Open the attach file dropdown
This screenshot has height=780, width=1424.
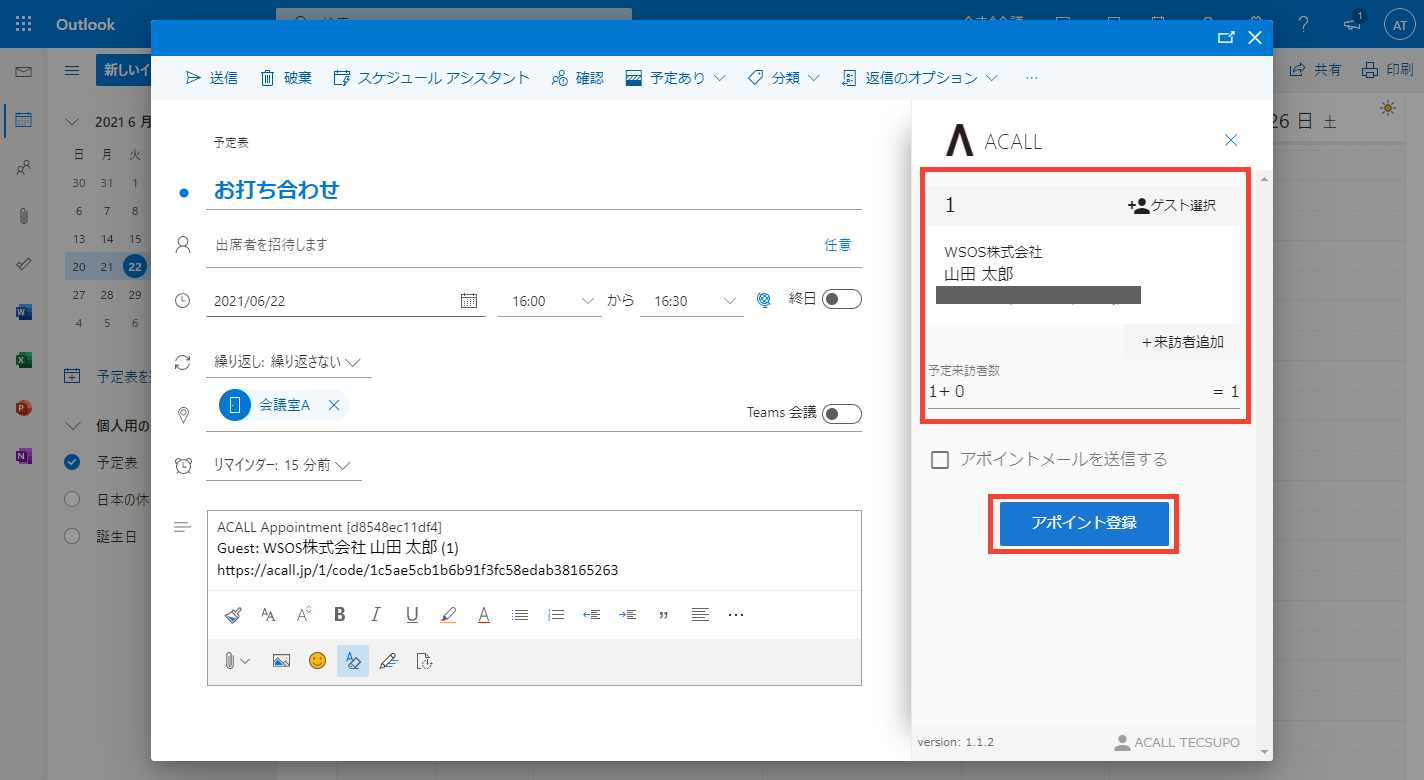237,661
